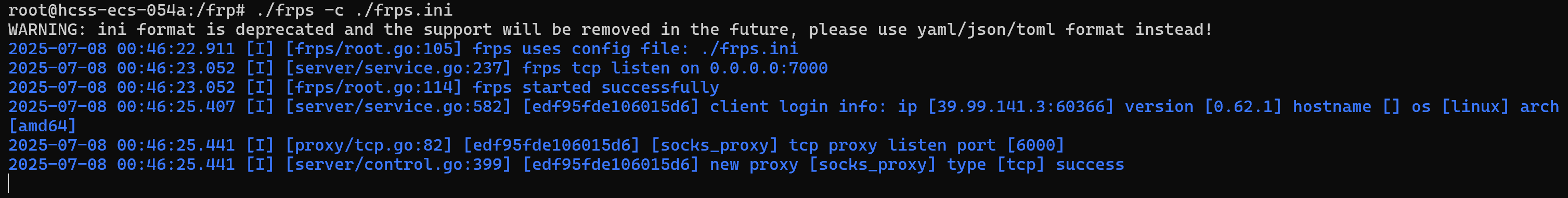Click the source reference [frps/root.go:114]
Screen dimensions: 1568x198
click(x=374, y=88)
